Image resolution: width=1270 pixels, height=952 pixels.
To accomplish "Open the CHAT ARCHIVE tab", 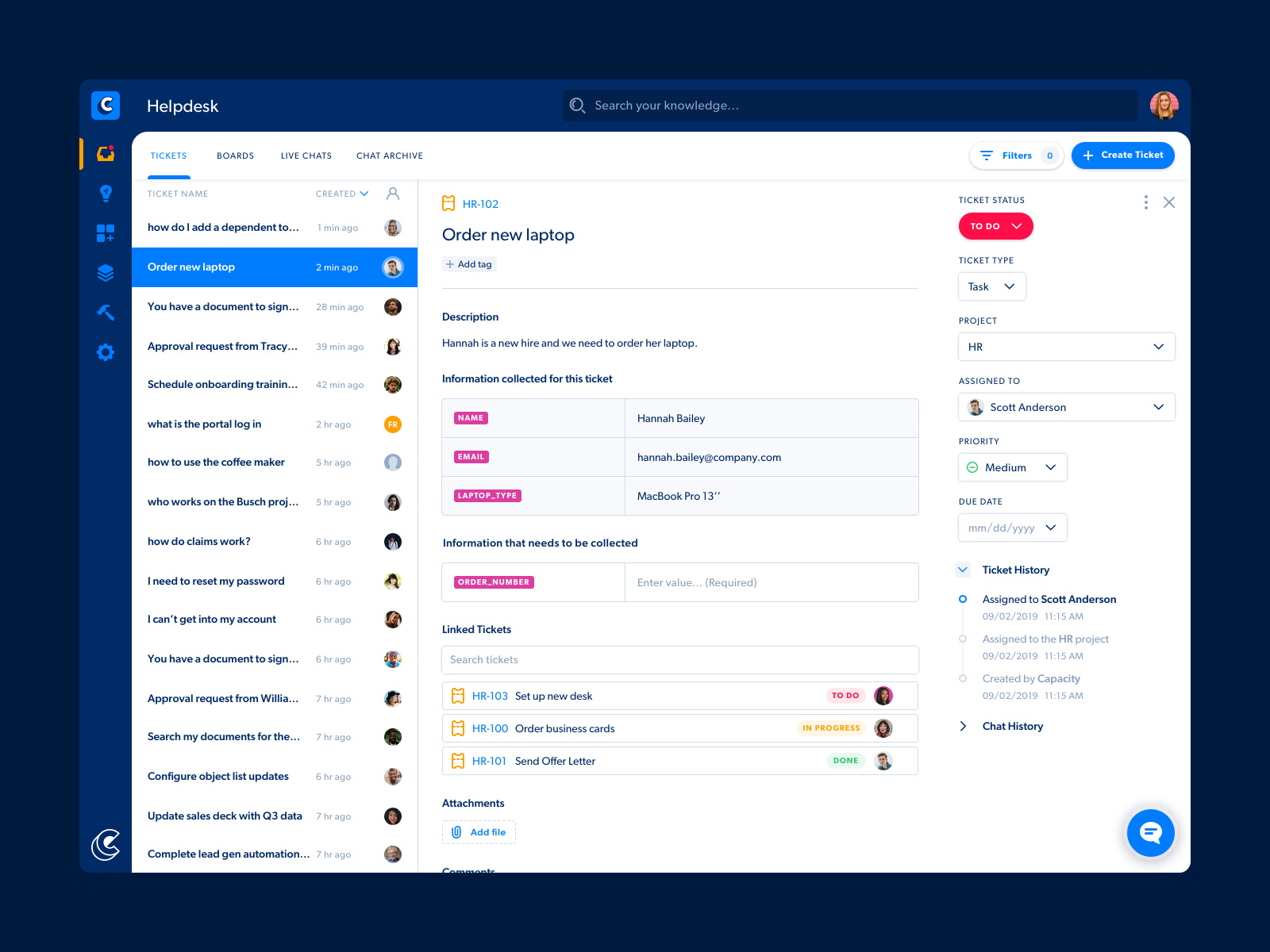I will click(390, 155).
